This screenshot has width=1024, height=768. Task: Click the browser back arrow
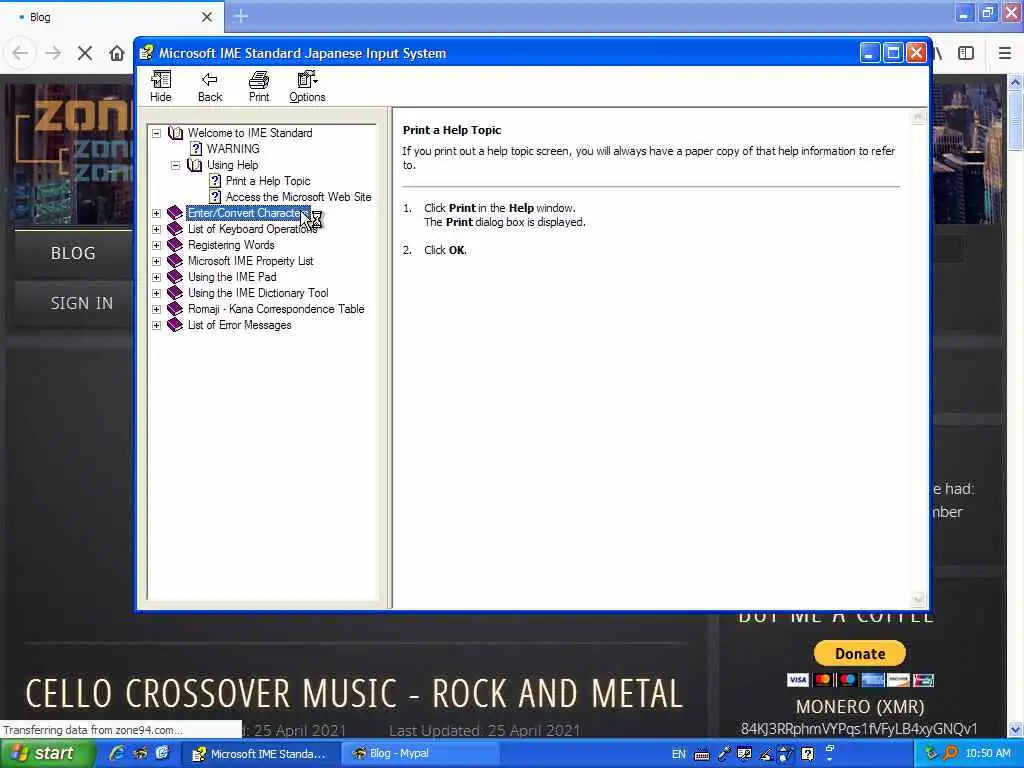tap(20, 53)
